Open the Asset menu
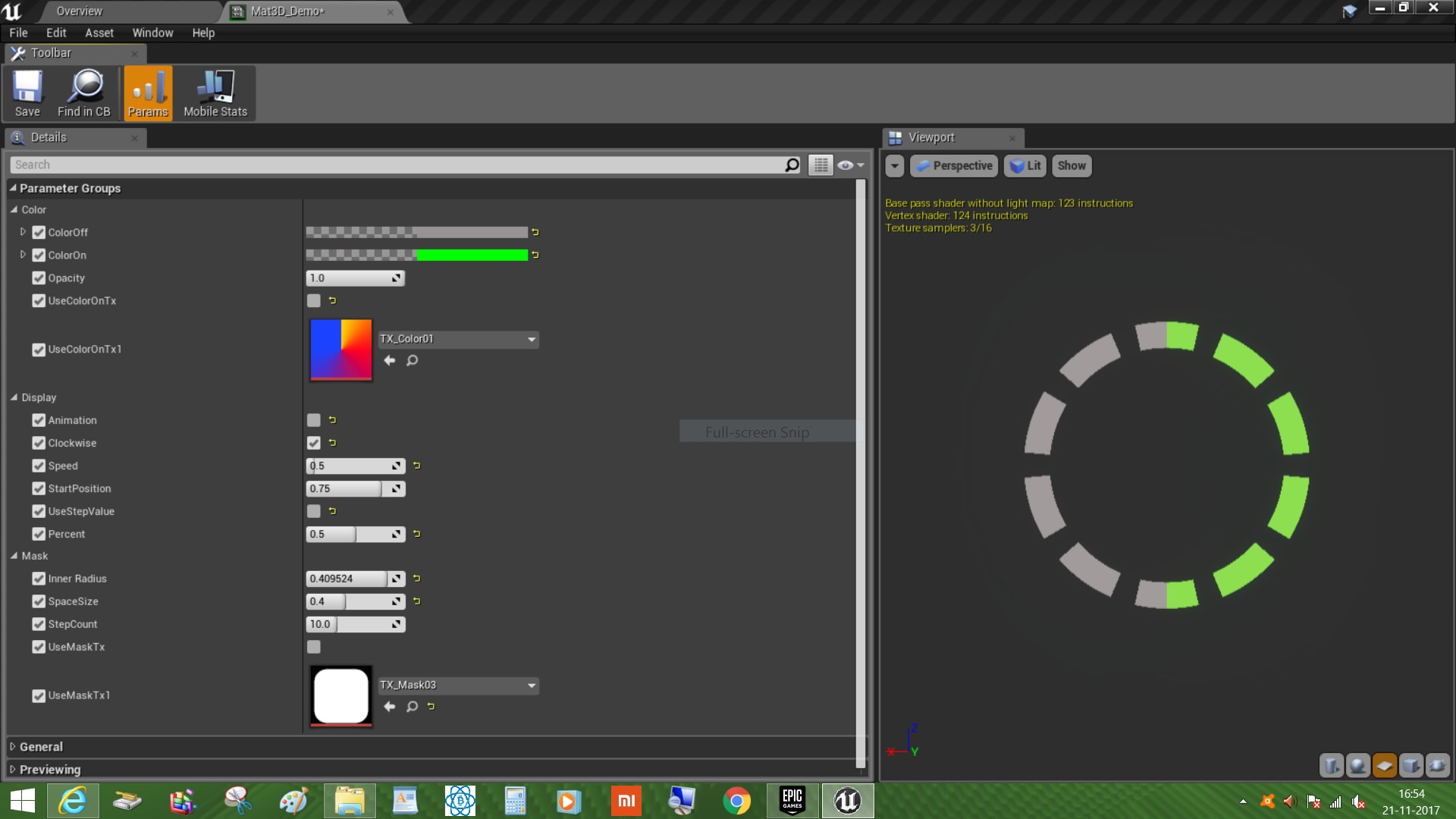The width and height of the screenshot is (1456, 819). (99, 33)
